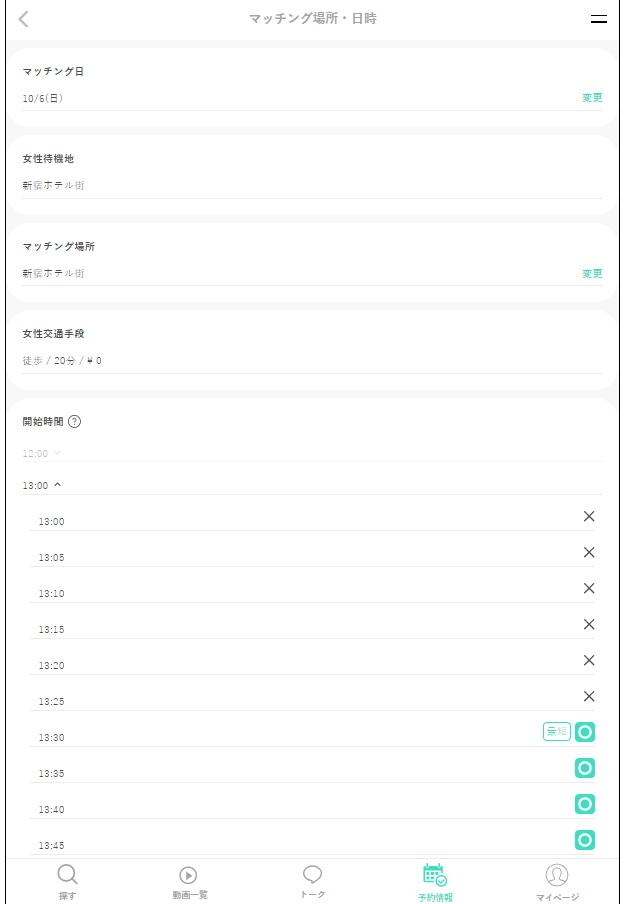Change the マッチング場所 location
This screenshot has height=904, width=625.
(592, 273)
